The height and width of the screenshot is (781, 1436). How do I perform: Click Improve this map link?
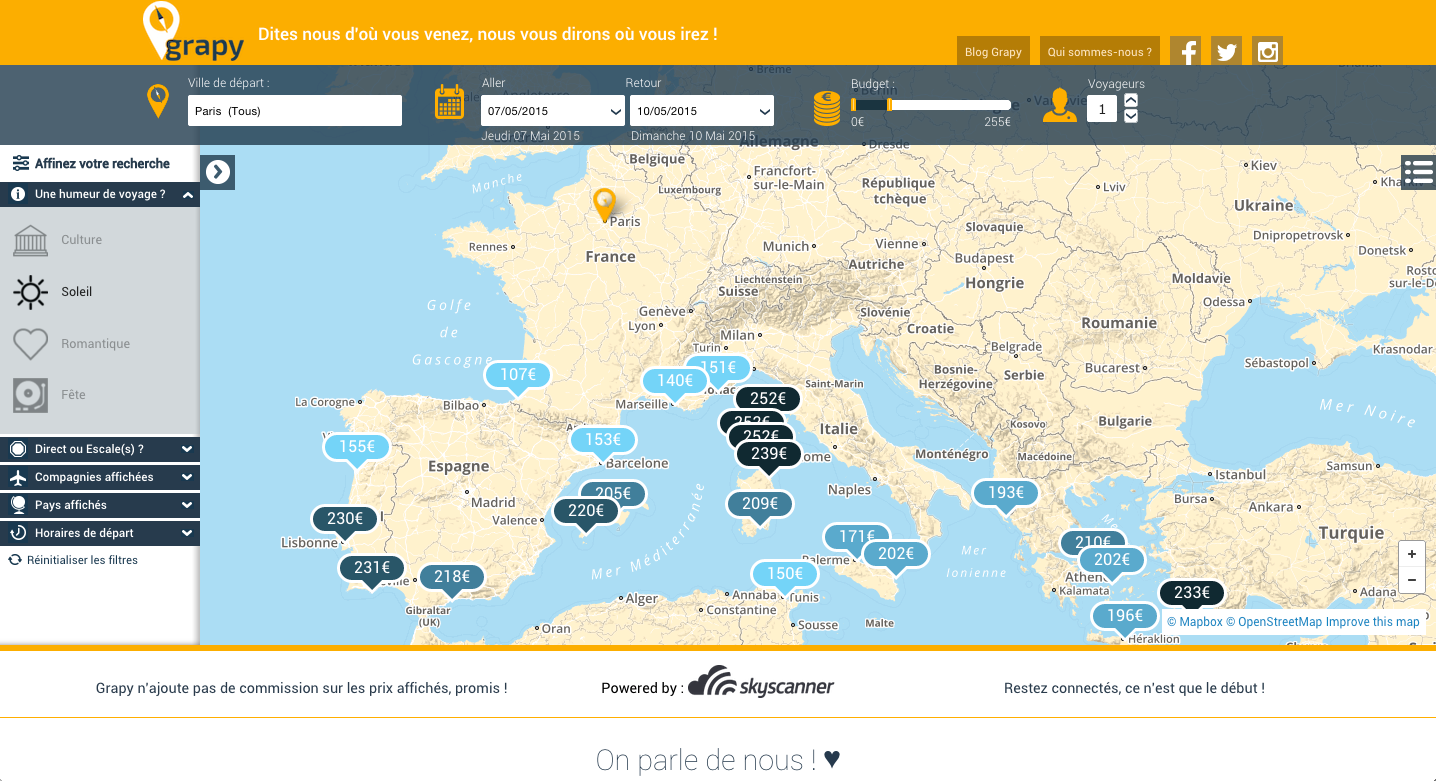[x=1373, y=622]
